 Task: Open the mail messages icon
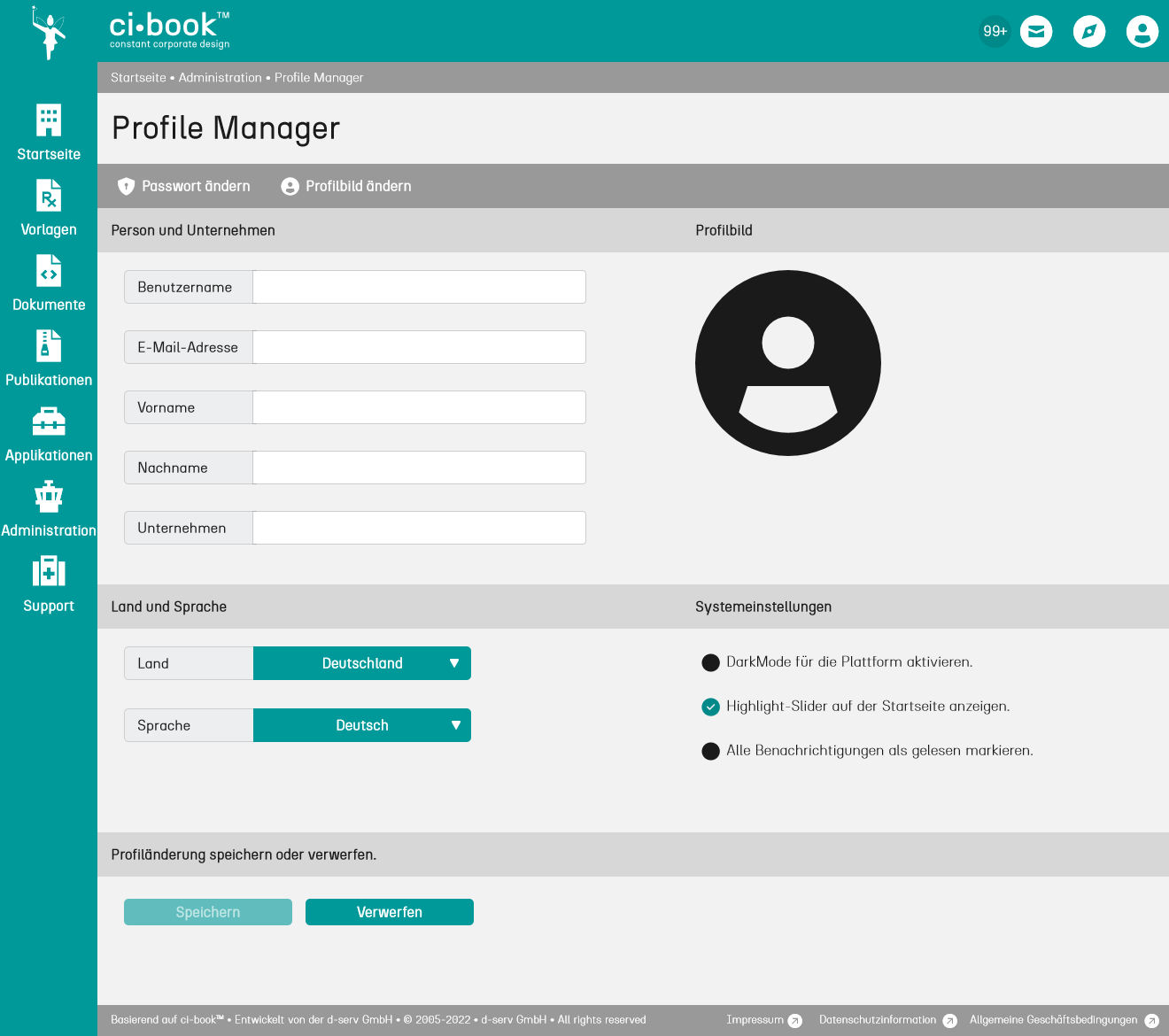(1036, 32)
